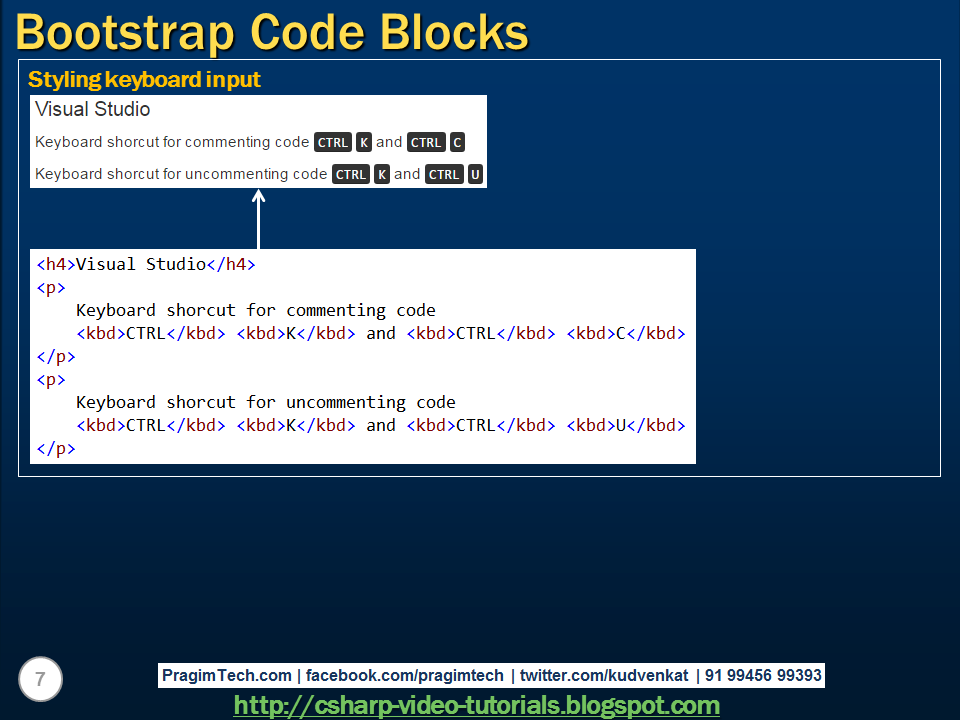Click the CTRL badge for commenting code
This screenshot has width=960, height=720.
pyautogui.click(x=332, y=142)
